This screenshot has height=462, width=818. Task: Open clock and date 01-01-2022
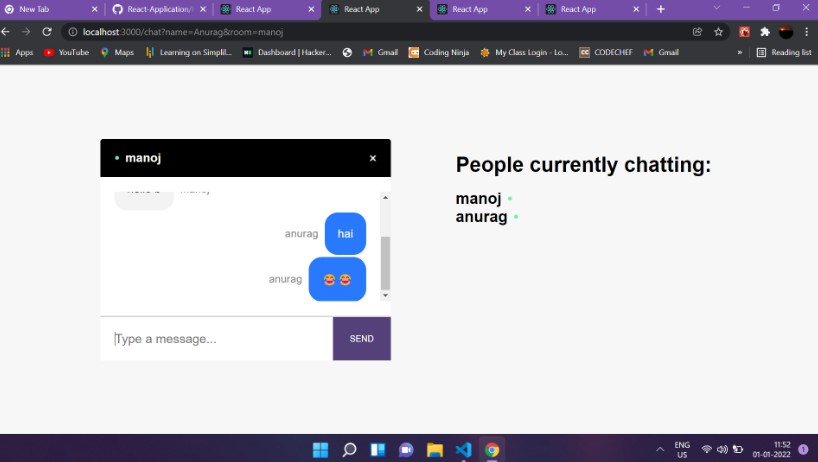pos(772,449)
